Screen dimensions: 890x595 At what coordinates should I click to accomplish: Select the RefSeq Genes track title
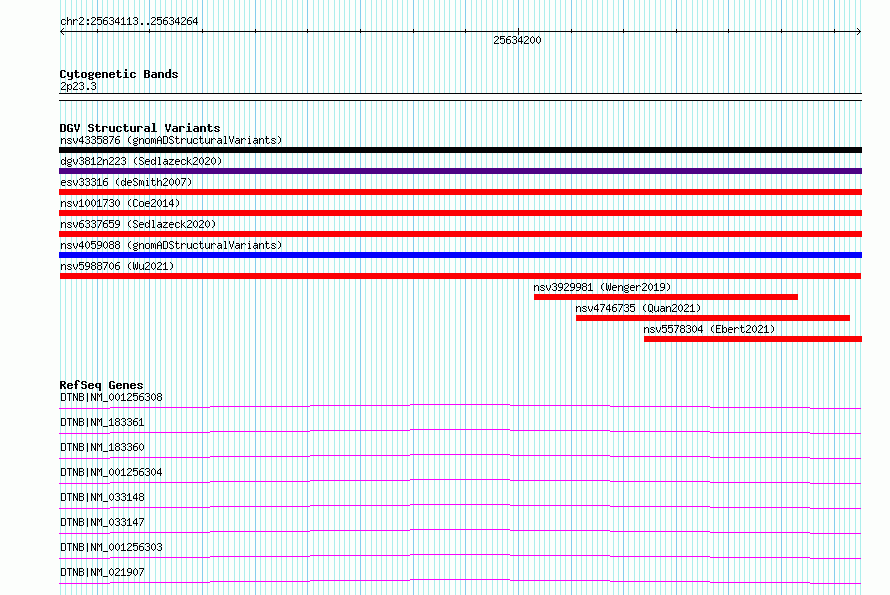coord(101,385)
